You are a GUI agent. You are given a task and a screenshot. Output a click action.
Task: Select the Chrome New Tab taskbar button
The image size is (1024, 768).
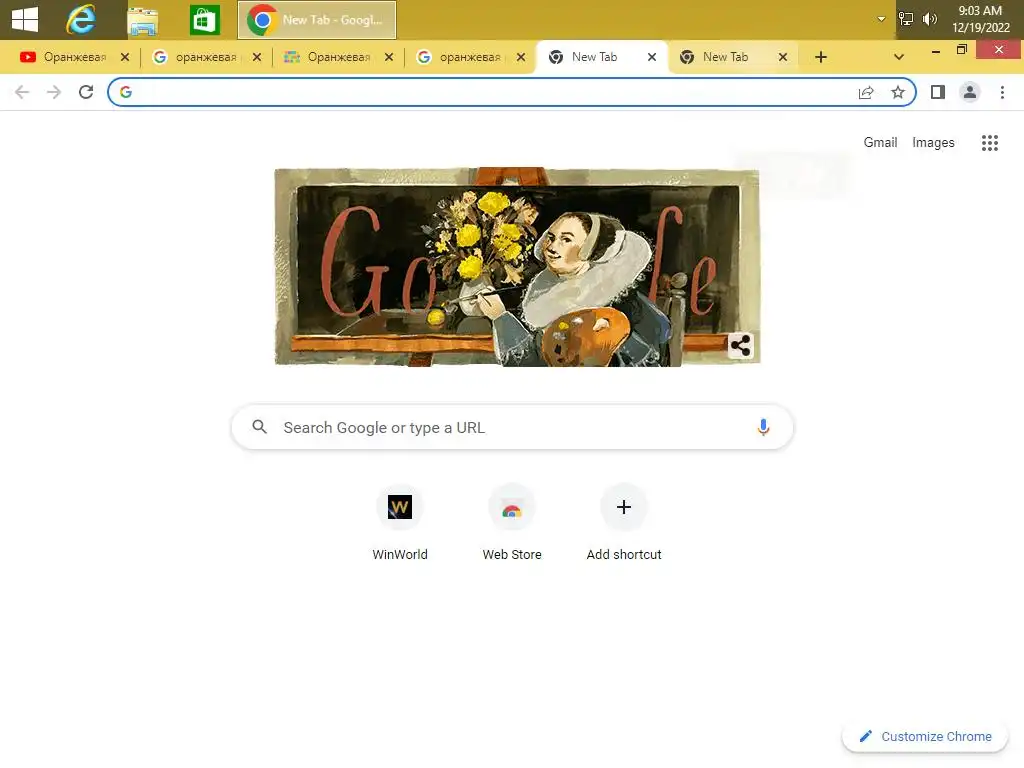coord(317,20)
